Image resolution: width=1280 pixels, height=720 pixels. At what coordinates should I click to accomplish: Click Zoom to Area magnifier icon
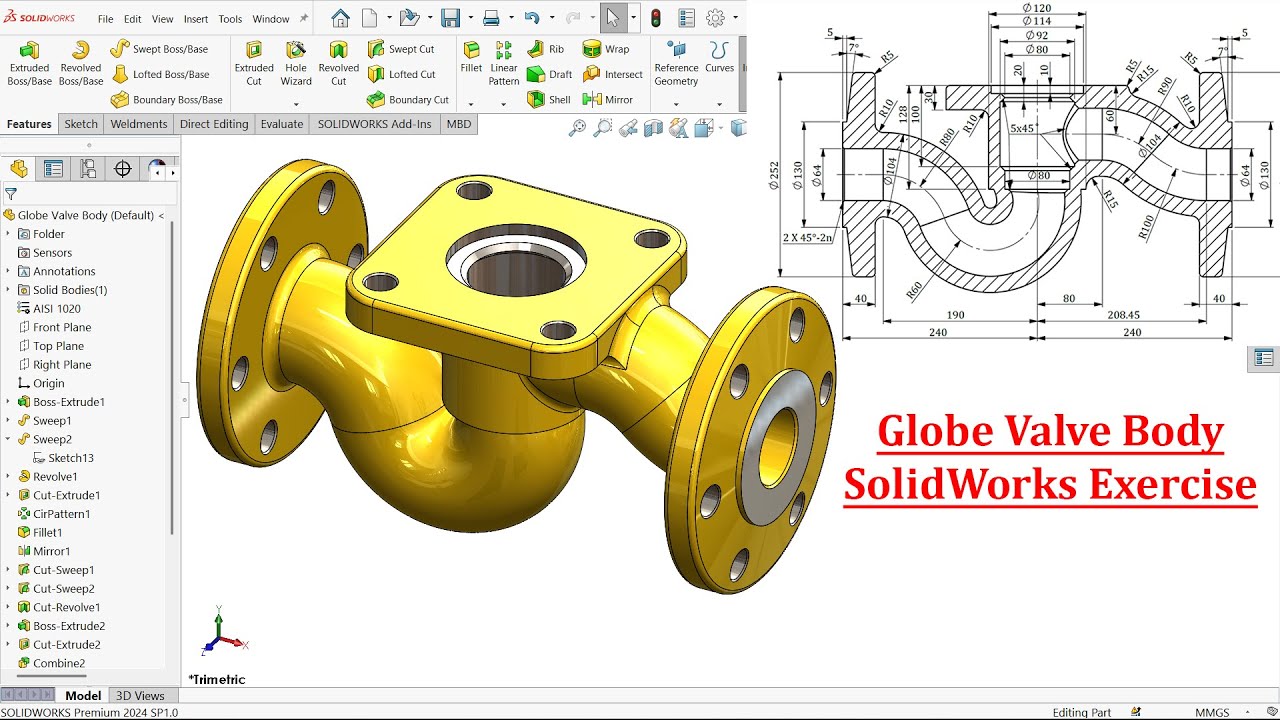[x=602, y=128]
